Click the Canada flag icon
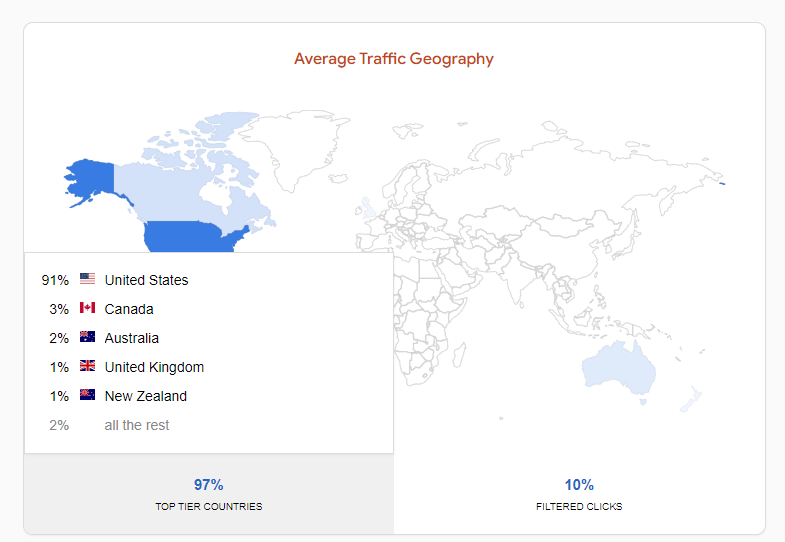Viewport: 785px width, 542px height. click(87, 307)
